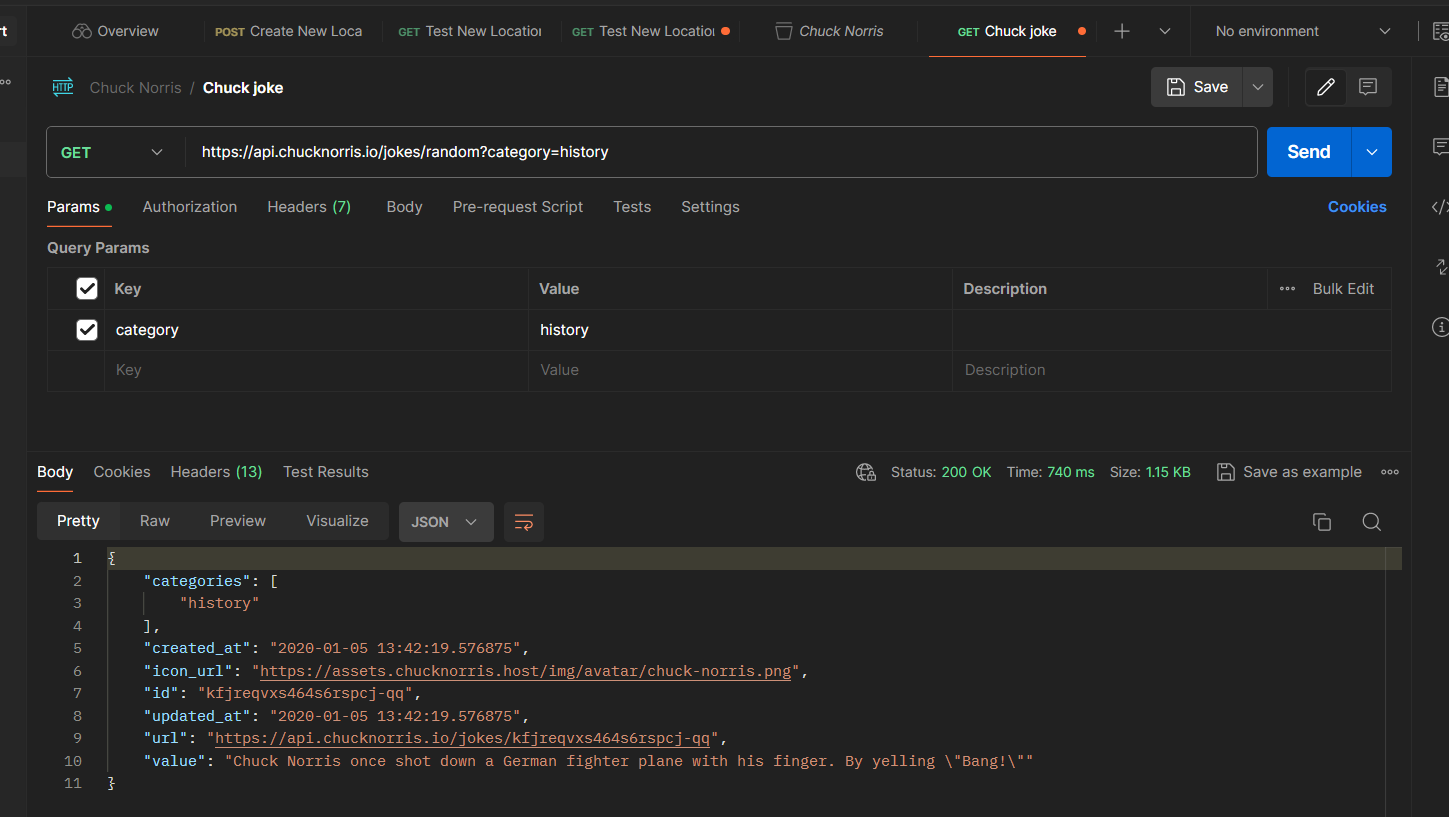1449x817 pixels.
Task: Click the request URL input field
Action: [x=721, y=152]
